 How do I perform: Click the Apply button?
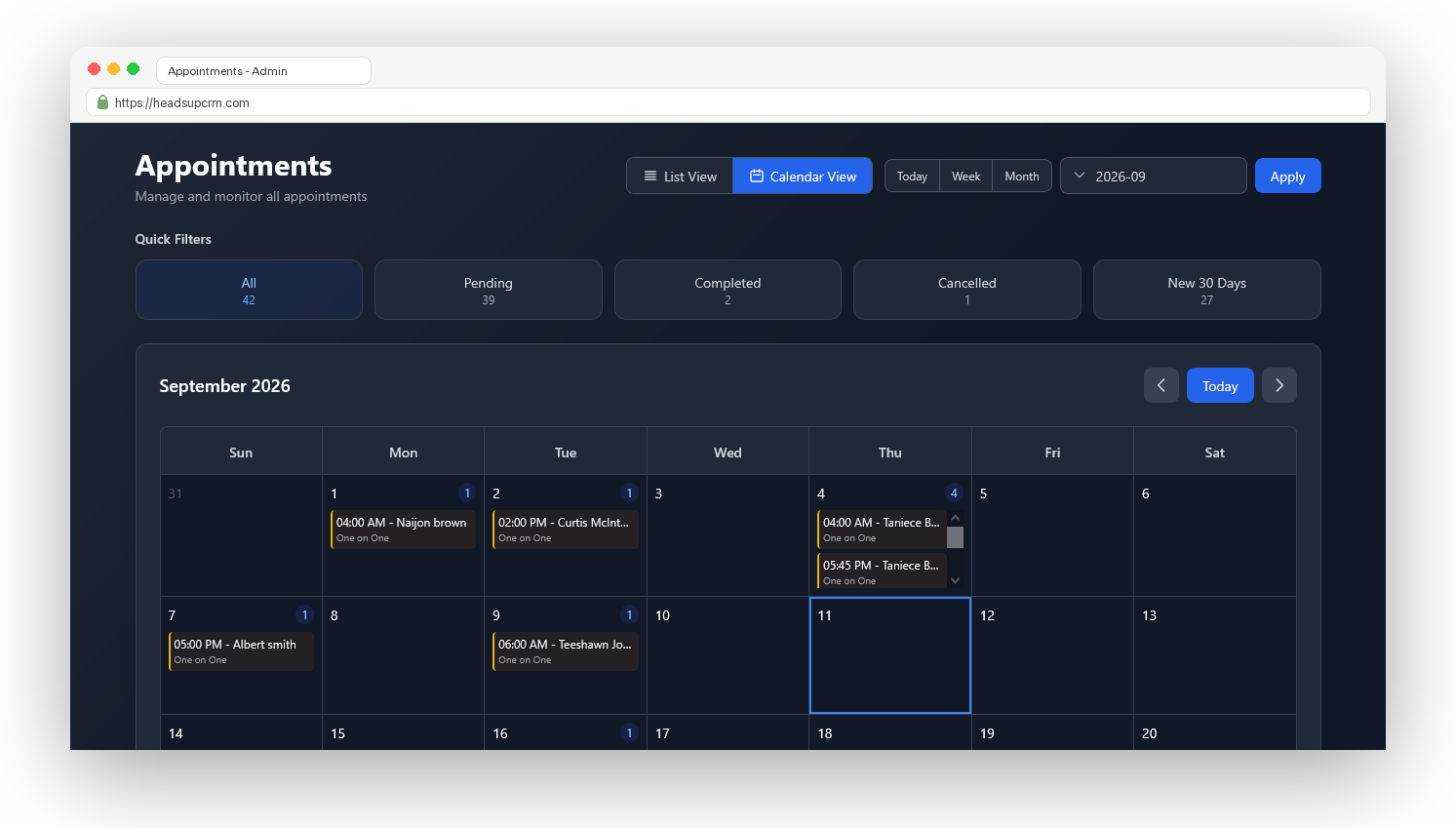pos(1287,177)
